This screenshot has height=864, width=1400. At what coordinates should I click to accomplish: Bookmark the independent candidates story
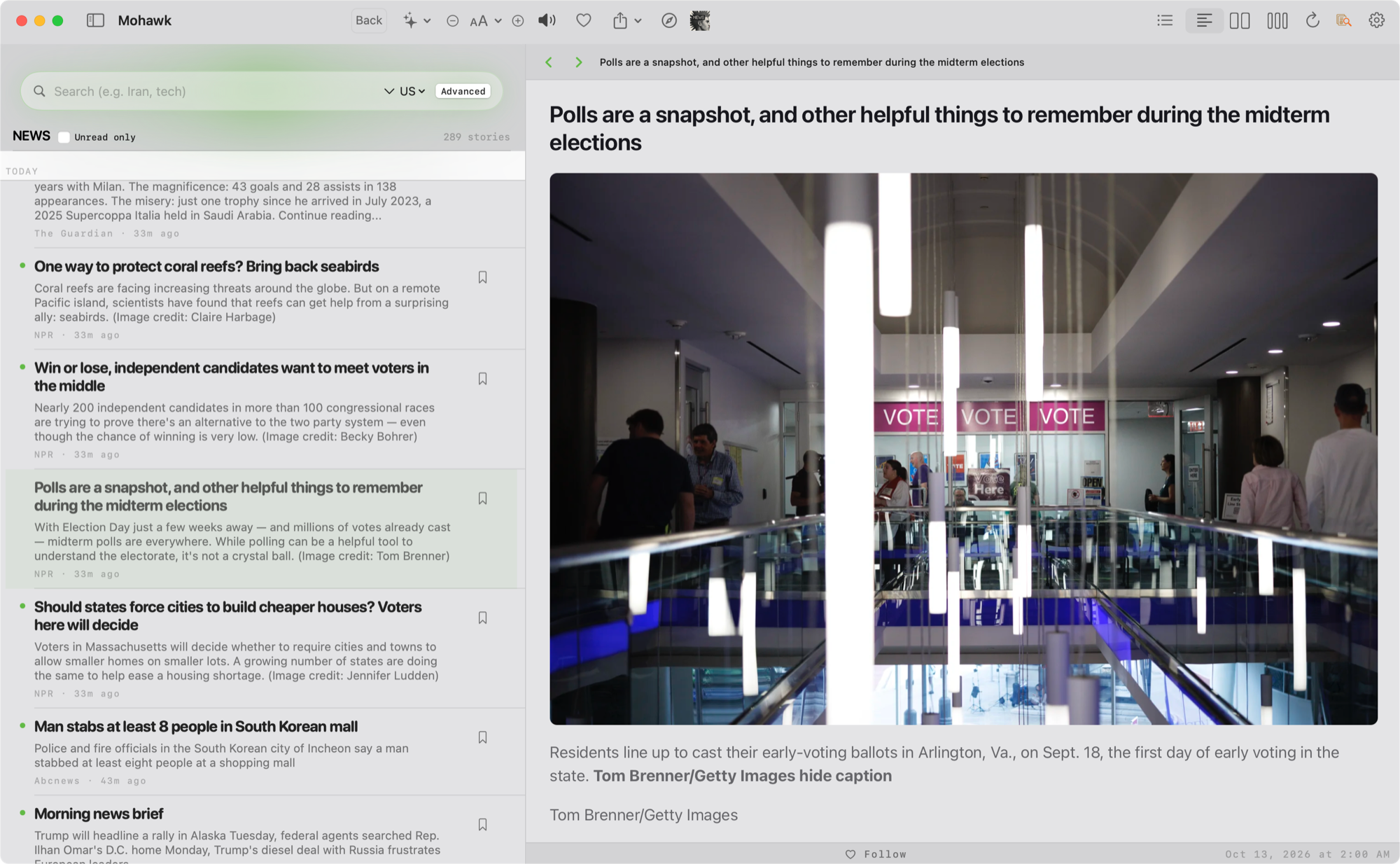coord(482,379)
